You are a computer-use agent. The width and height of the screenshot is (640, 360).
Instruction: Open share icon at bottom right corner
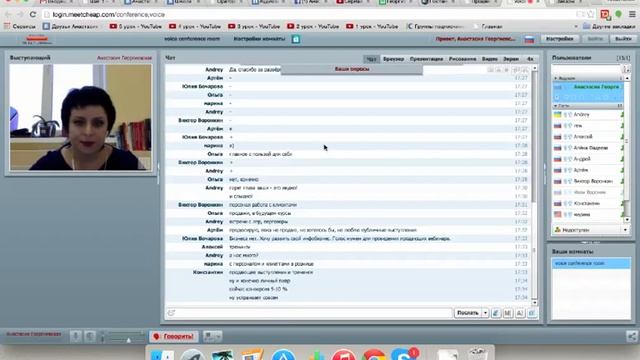(x=632, y=336)
